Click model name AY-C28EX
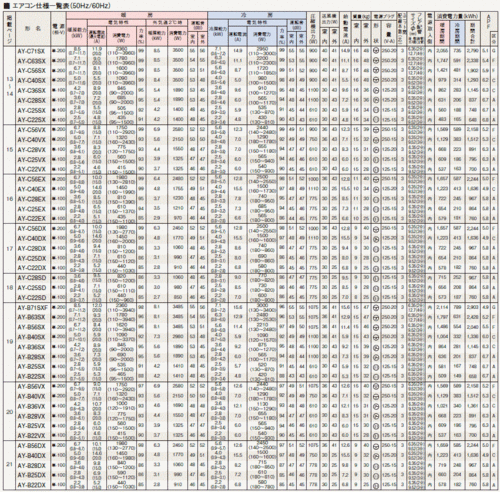This screenshot has width=500, height=492. 32,199
